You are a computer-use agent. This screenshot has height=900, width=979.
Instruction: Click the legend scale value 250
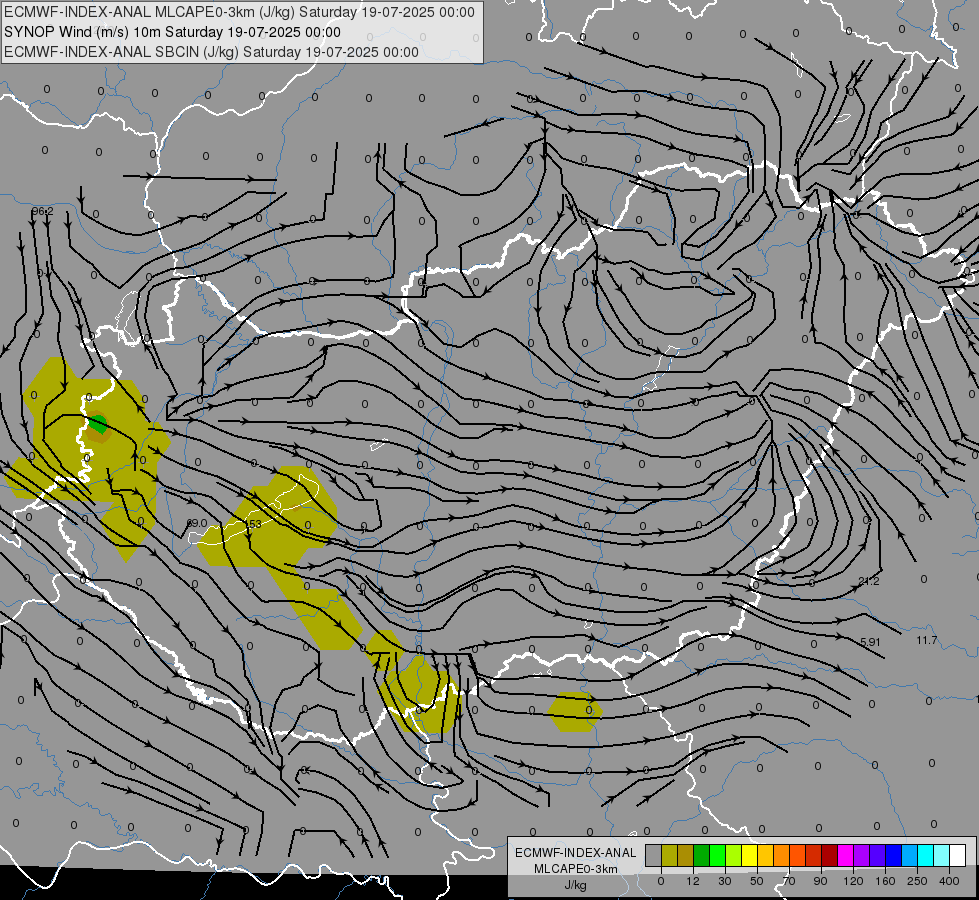click(x=917, y=881)
